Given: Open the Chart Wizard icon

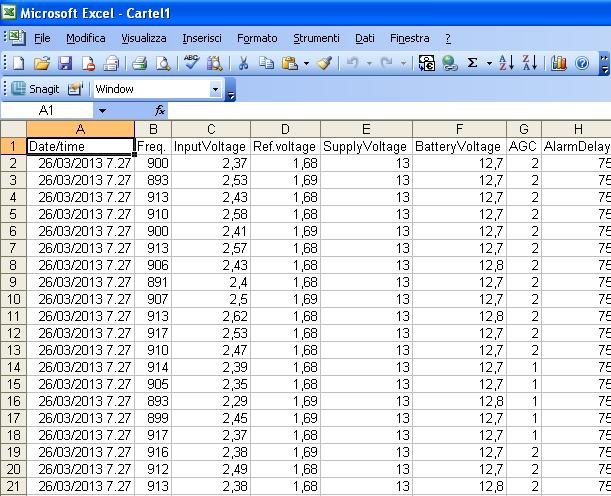Looking at the screenshot, I should click(x=559, y=63).
